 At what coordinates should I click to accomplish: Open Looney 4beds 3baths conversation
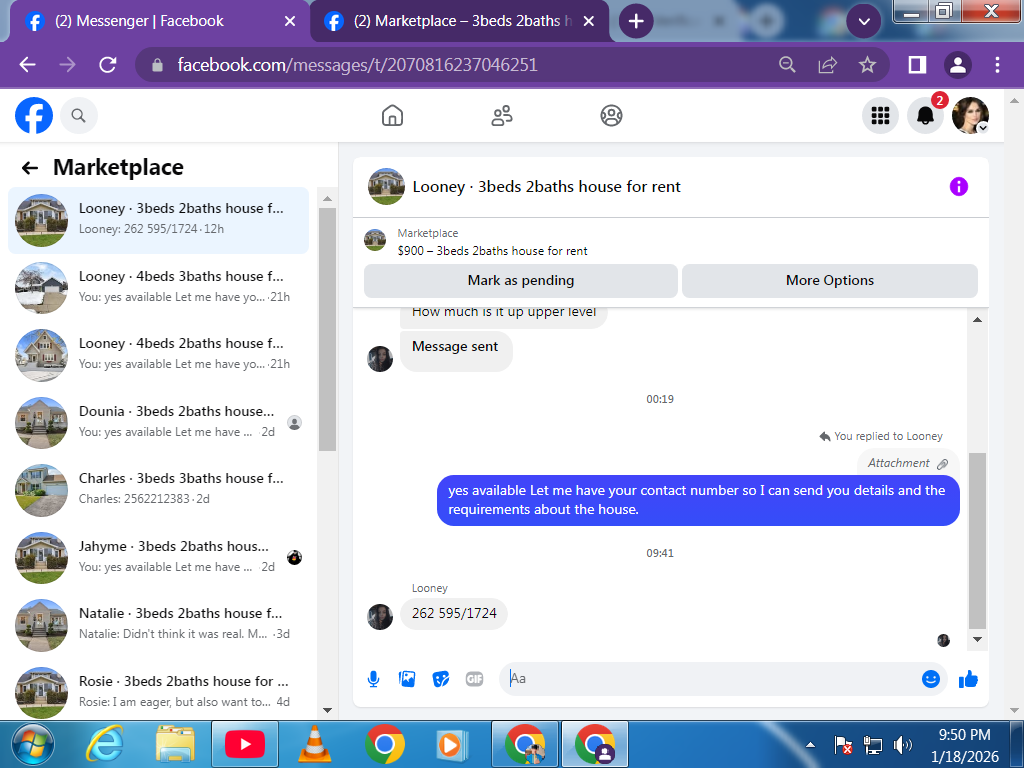pyautogui.click(x=158, y=287)
